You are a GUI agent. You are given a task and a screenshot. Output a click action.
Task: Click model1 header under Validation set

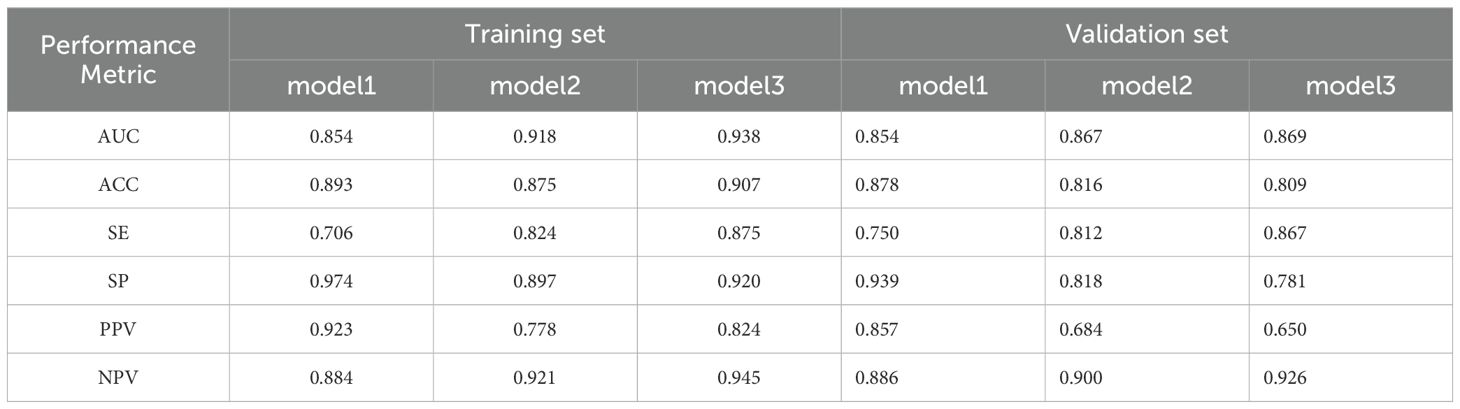943,86
